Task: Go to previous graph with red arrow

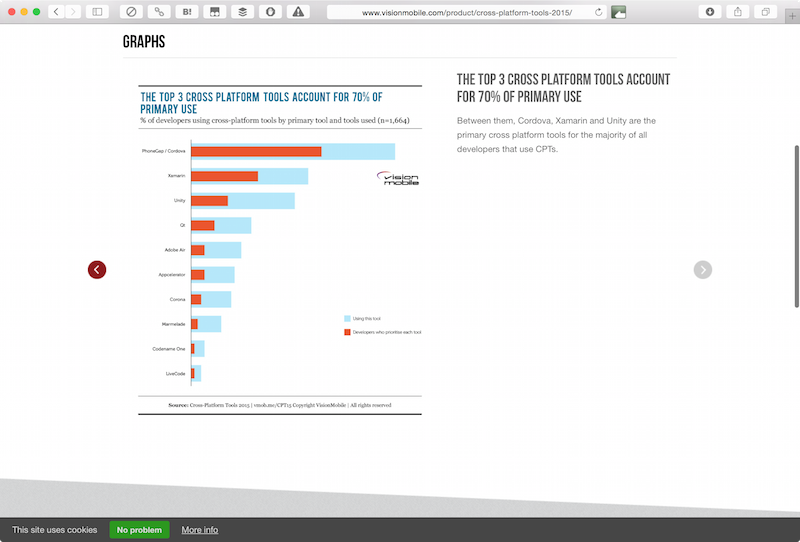Action: 97,269
